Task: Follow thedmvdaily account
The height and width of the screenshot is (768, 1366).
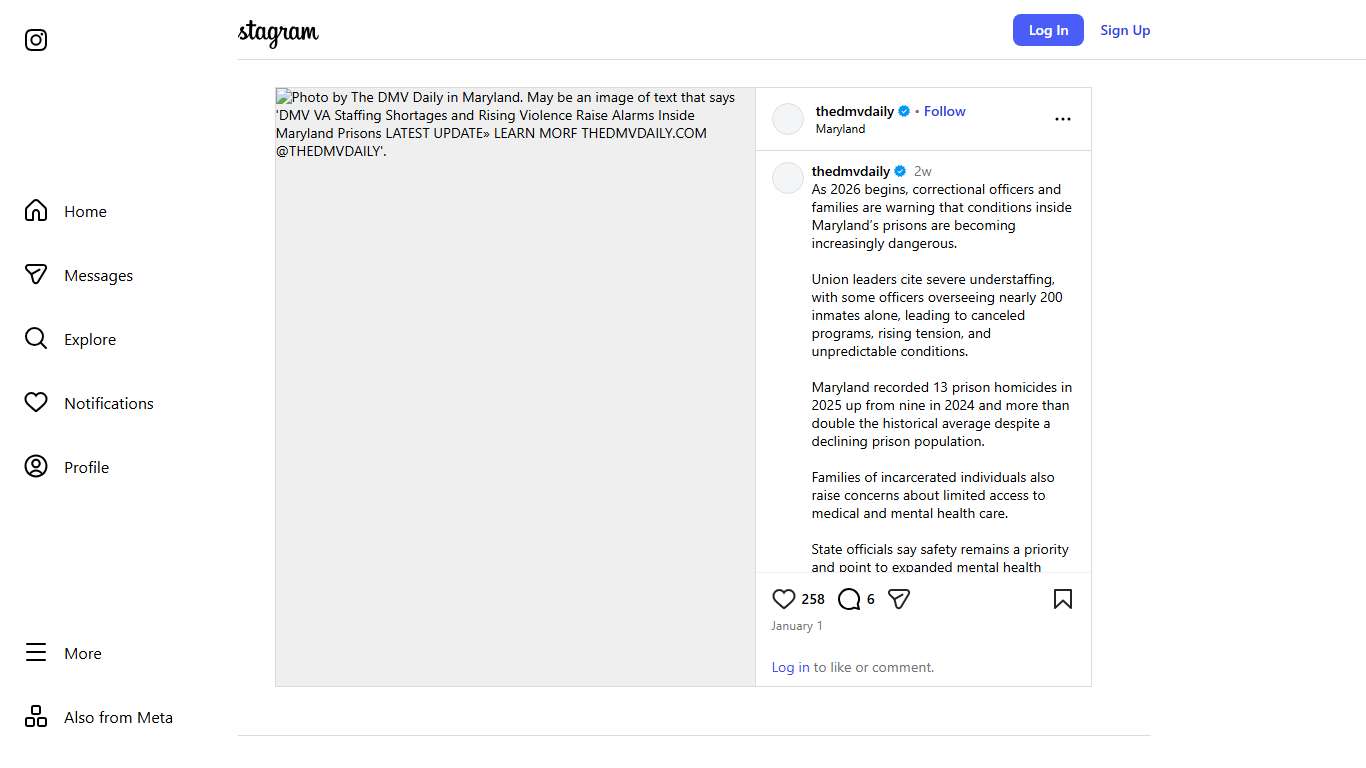Action: click(944, 111)
